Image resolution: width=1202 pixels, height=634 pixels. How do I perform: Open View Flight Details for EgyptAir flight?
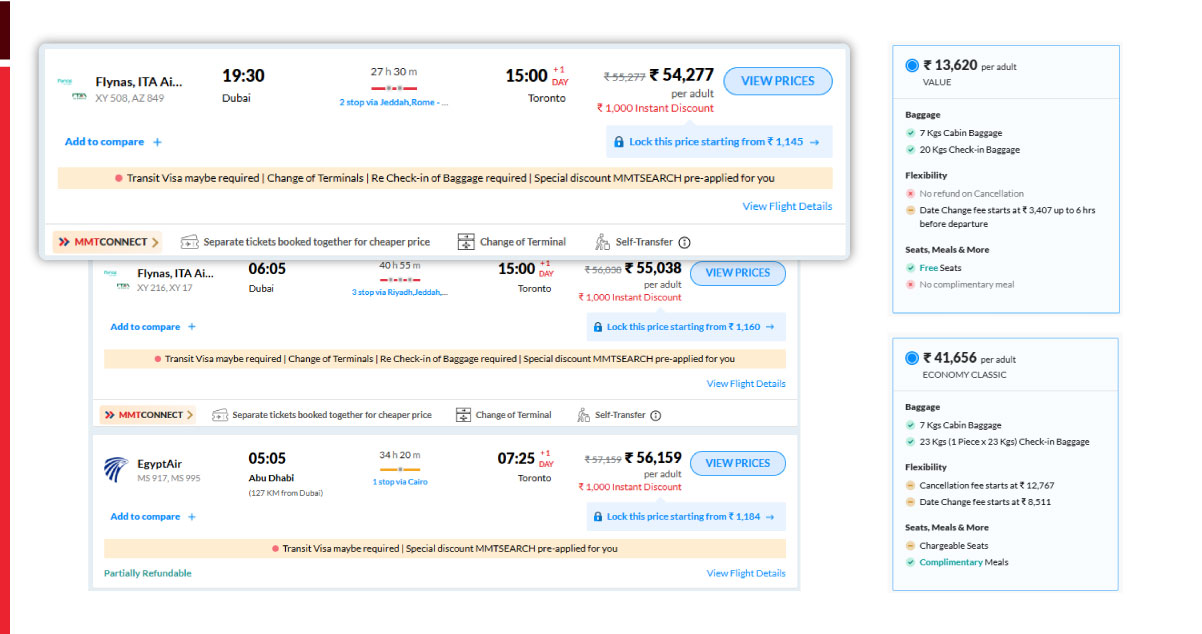[x=745, y=573]
